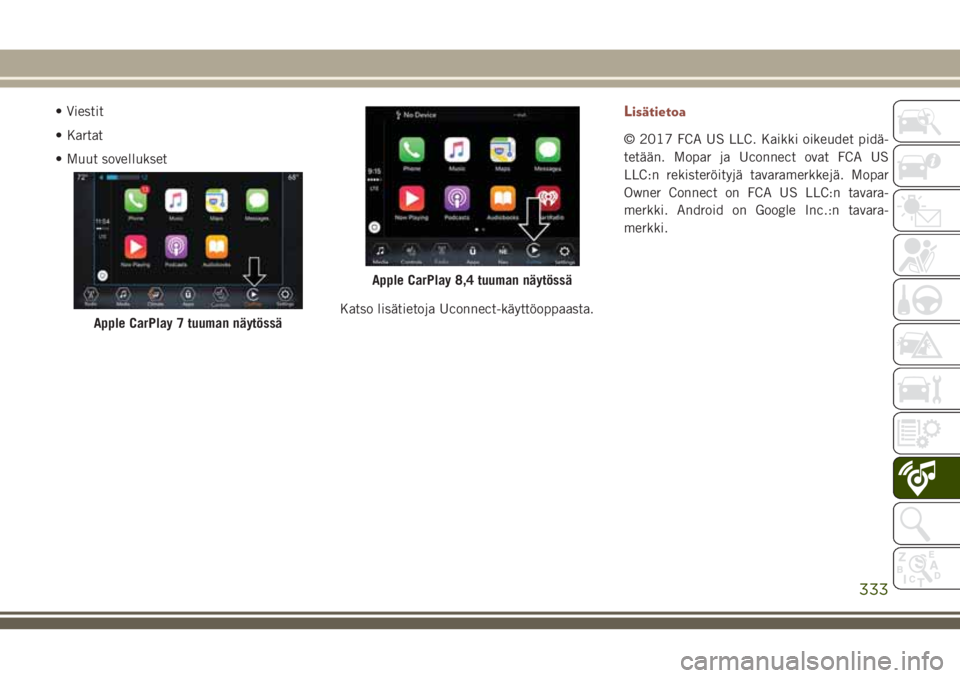Open the car with warning triangle section tab
The height and width of the screenshot is (678, 960).
[926, 344]
